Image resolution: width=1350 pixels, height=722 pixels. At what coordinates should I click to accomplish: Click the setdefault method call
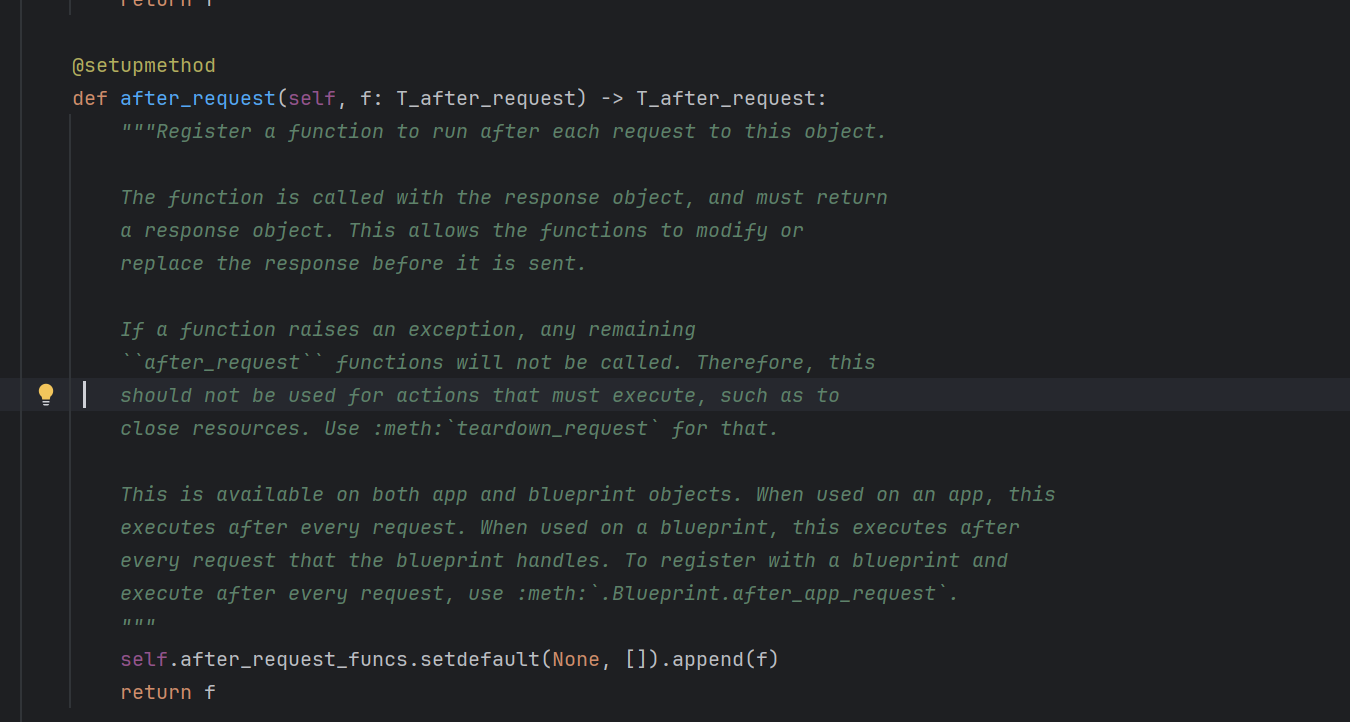pos(480,659)
